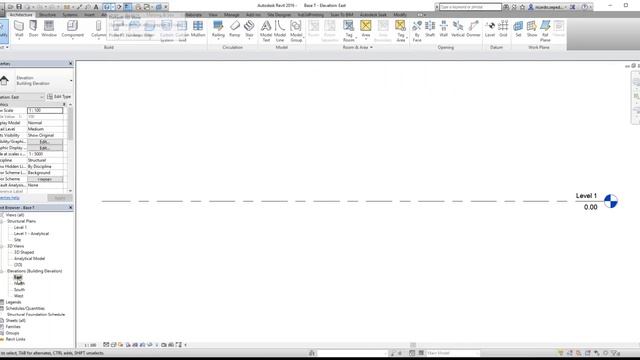The width and height of the screenshot is (640, 360).
Task: Open the Architecture ribbon tab
Action: (x=21, y=15)
